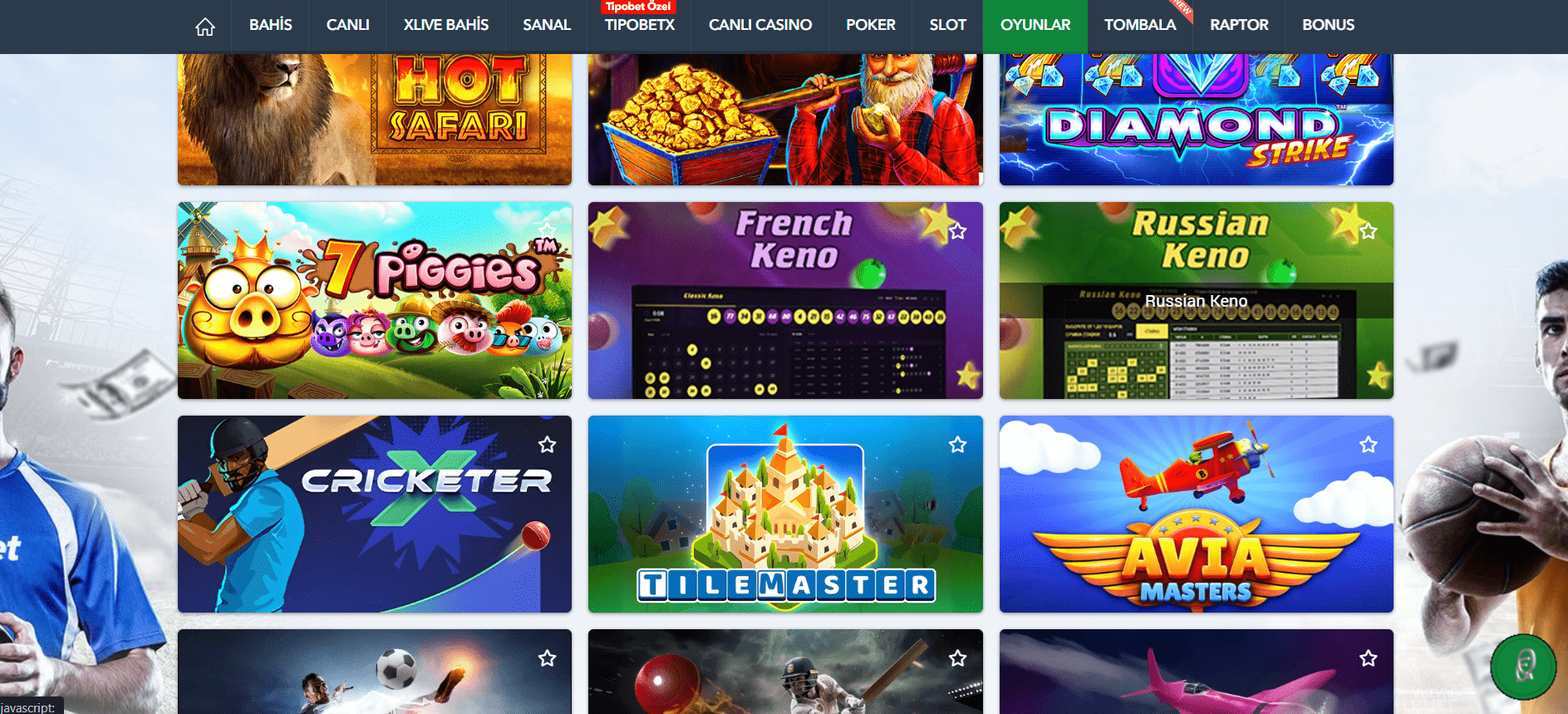Select the SLOT menu item
Screen dimensions: 1568x714
point(947,25)
